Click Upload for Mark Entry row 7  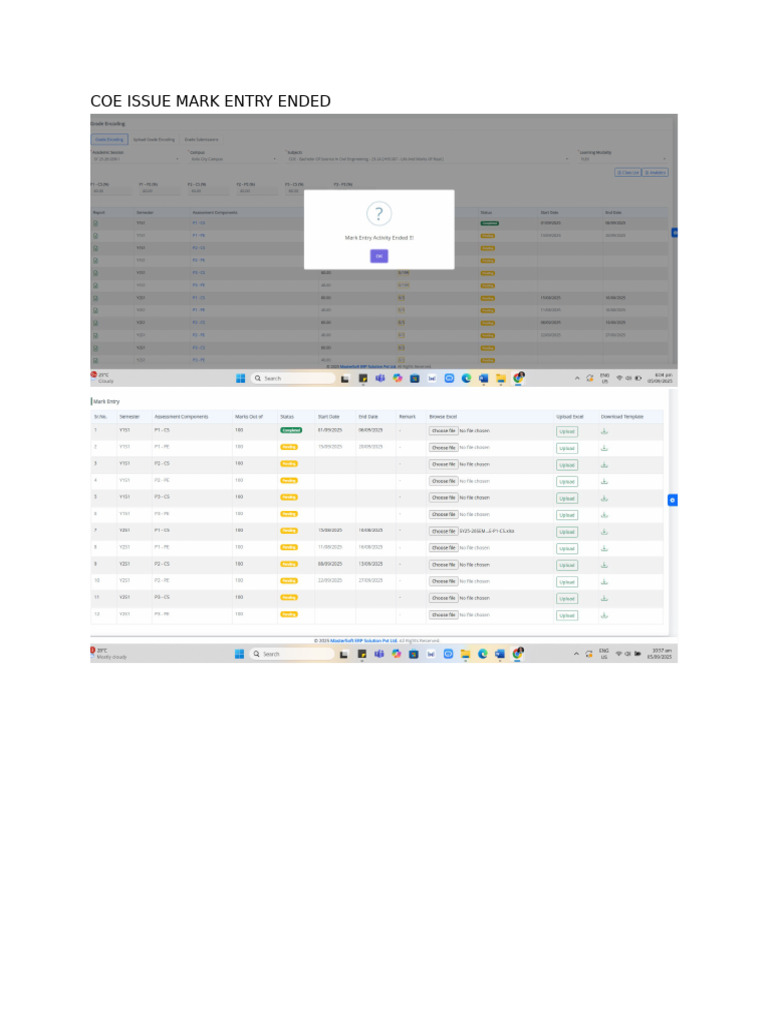click(x=567, y=532)
